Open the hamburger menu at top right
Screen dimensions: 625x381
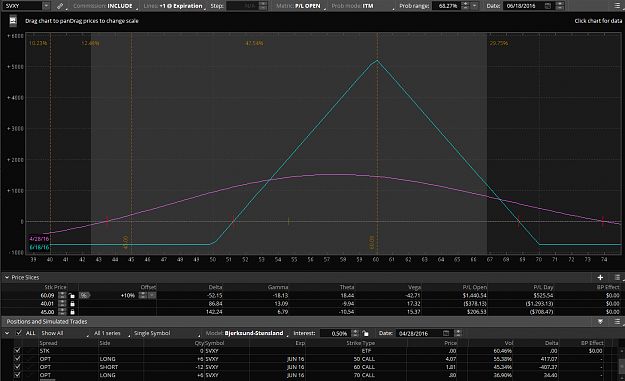point(617,6)
